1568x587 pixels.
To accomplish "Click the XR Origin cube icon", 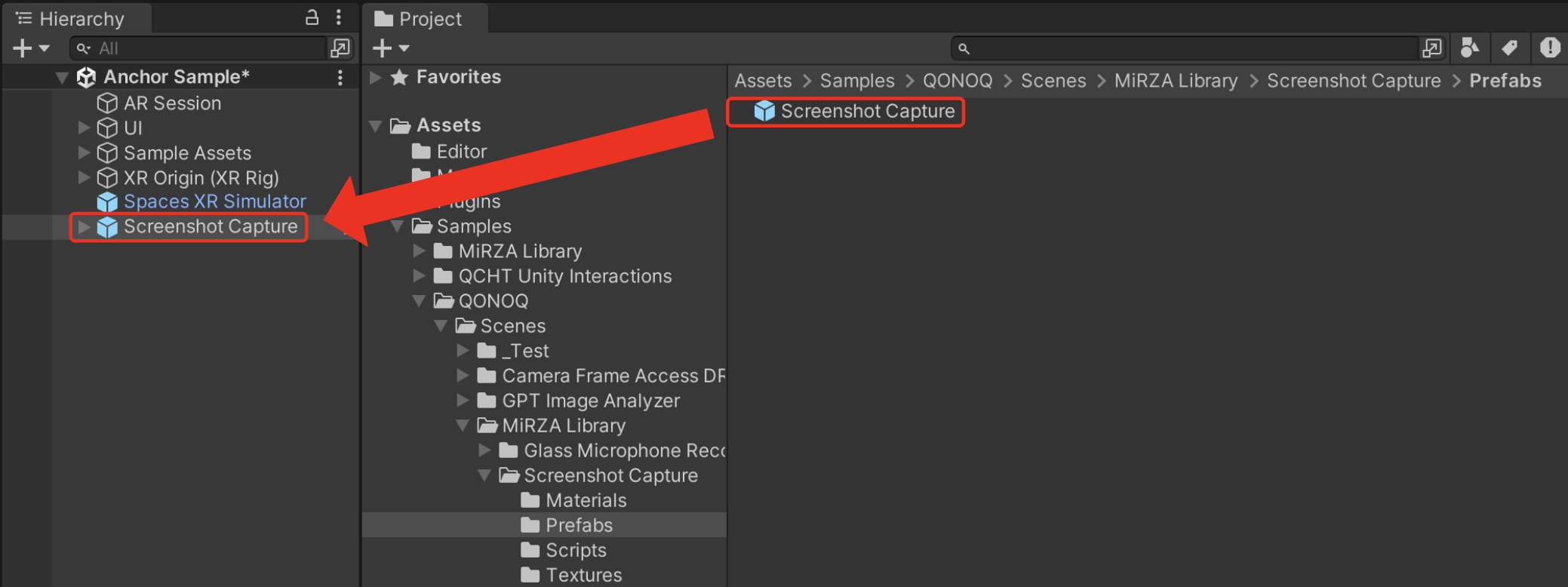I will [108, 178].
